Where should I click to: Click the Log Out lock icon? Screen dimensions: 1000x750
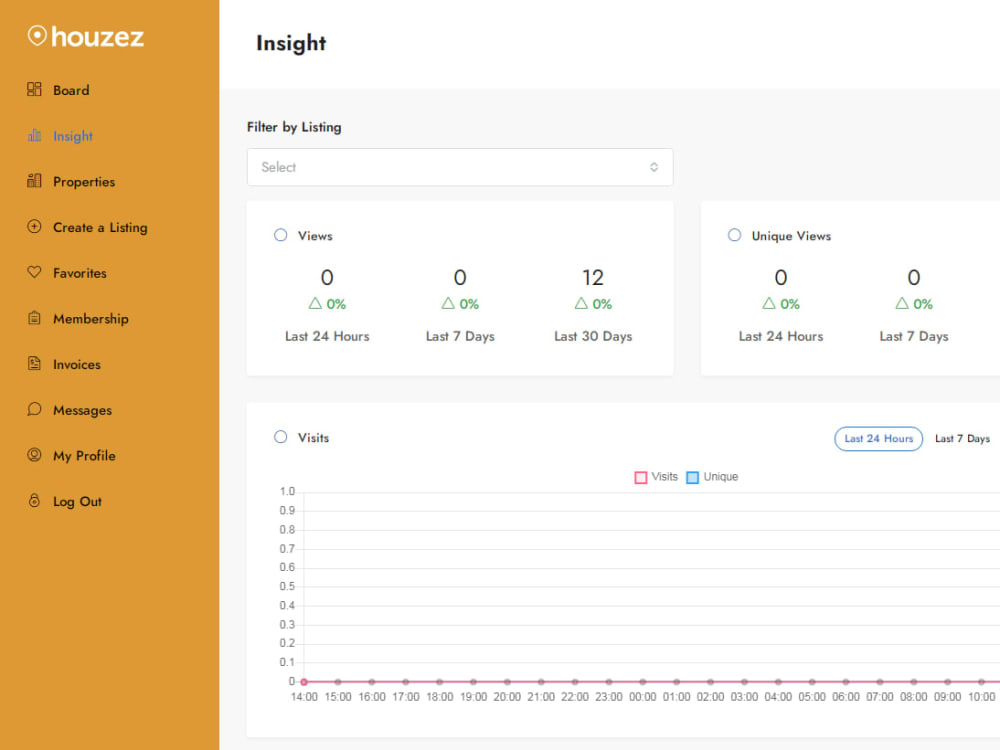(x=34, y=501)
